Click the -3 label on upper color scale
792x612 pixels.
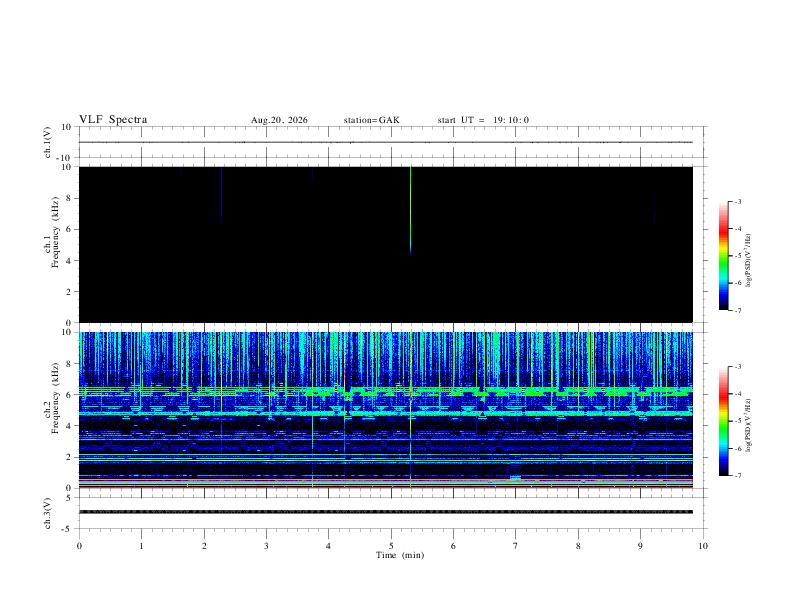[738, 201]
